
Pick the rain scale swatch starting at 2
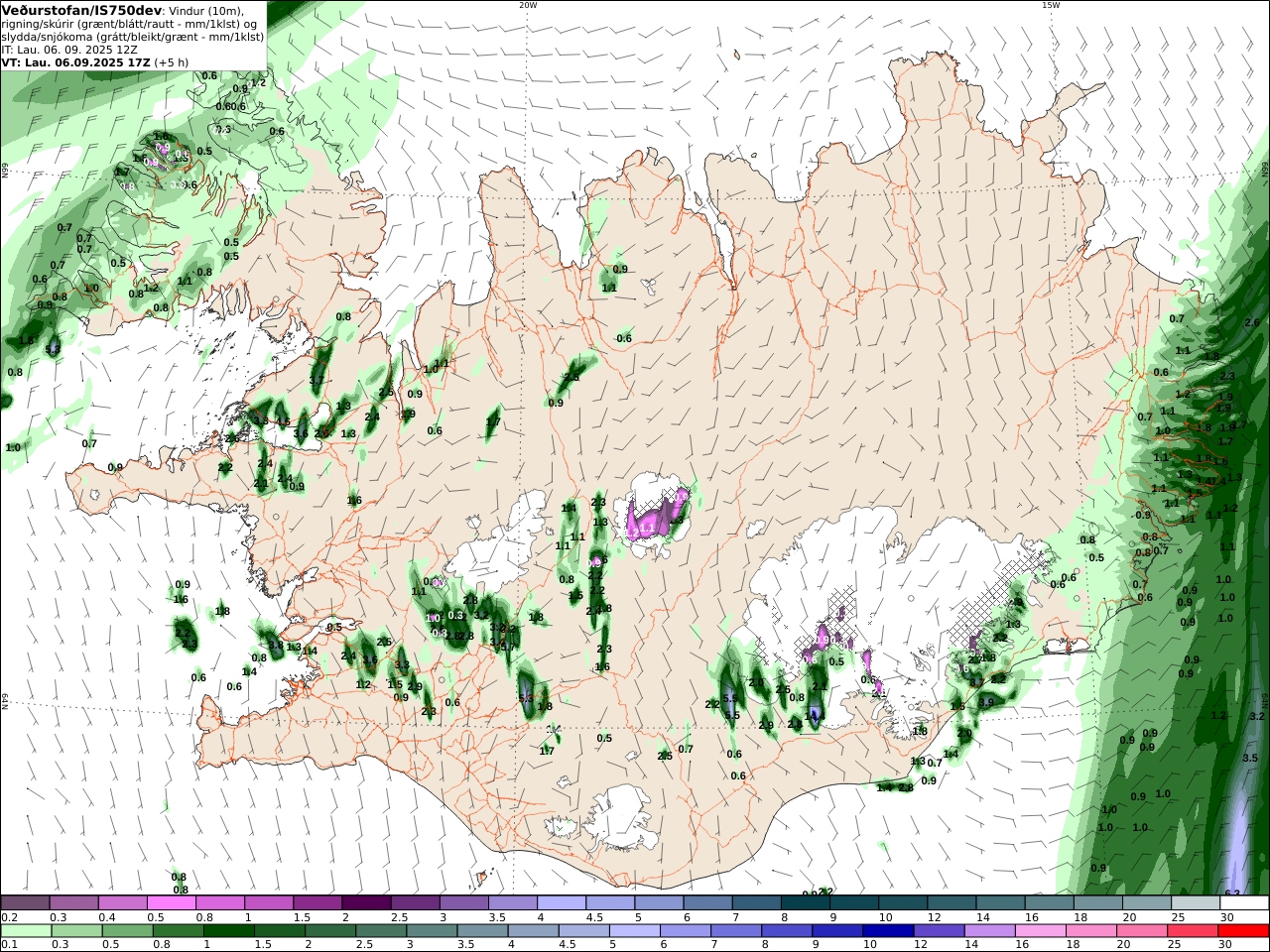330,931
